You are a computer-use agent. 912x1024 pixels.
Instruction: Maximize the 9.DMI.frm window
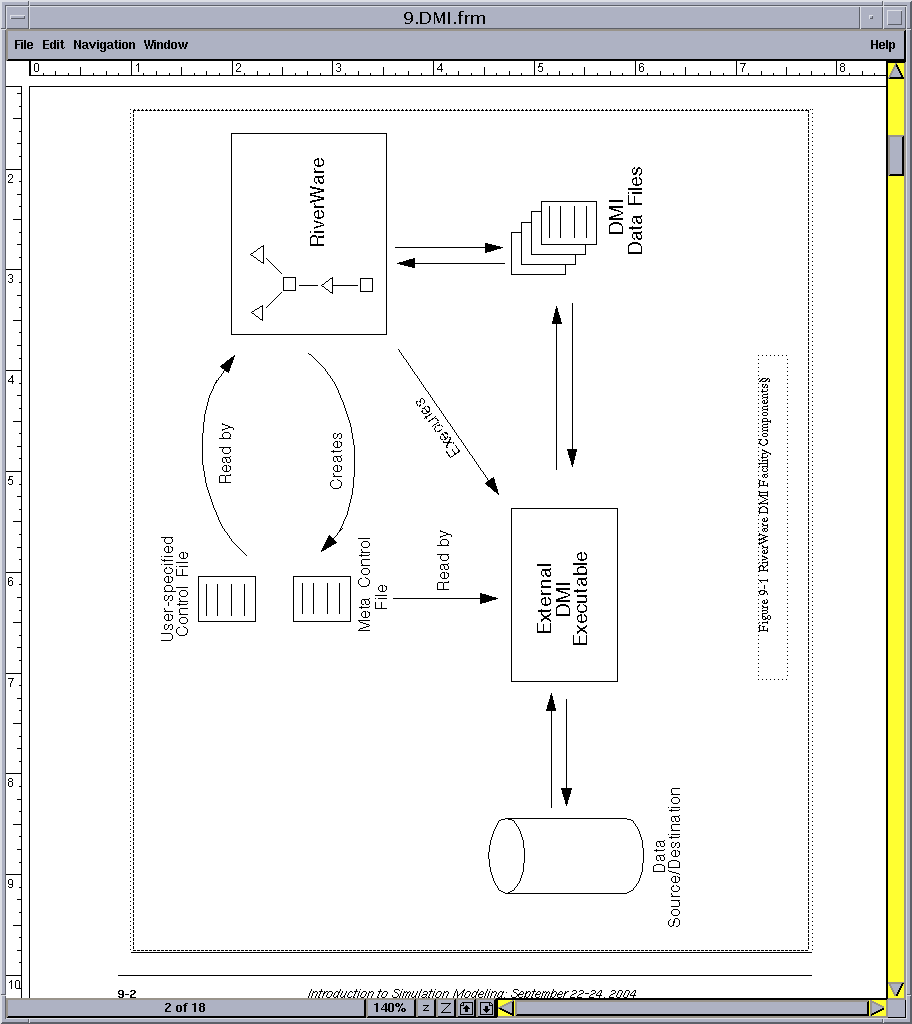pos(893,17)
